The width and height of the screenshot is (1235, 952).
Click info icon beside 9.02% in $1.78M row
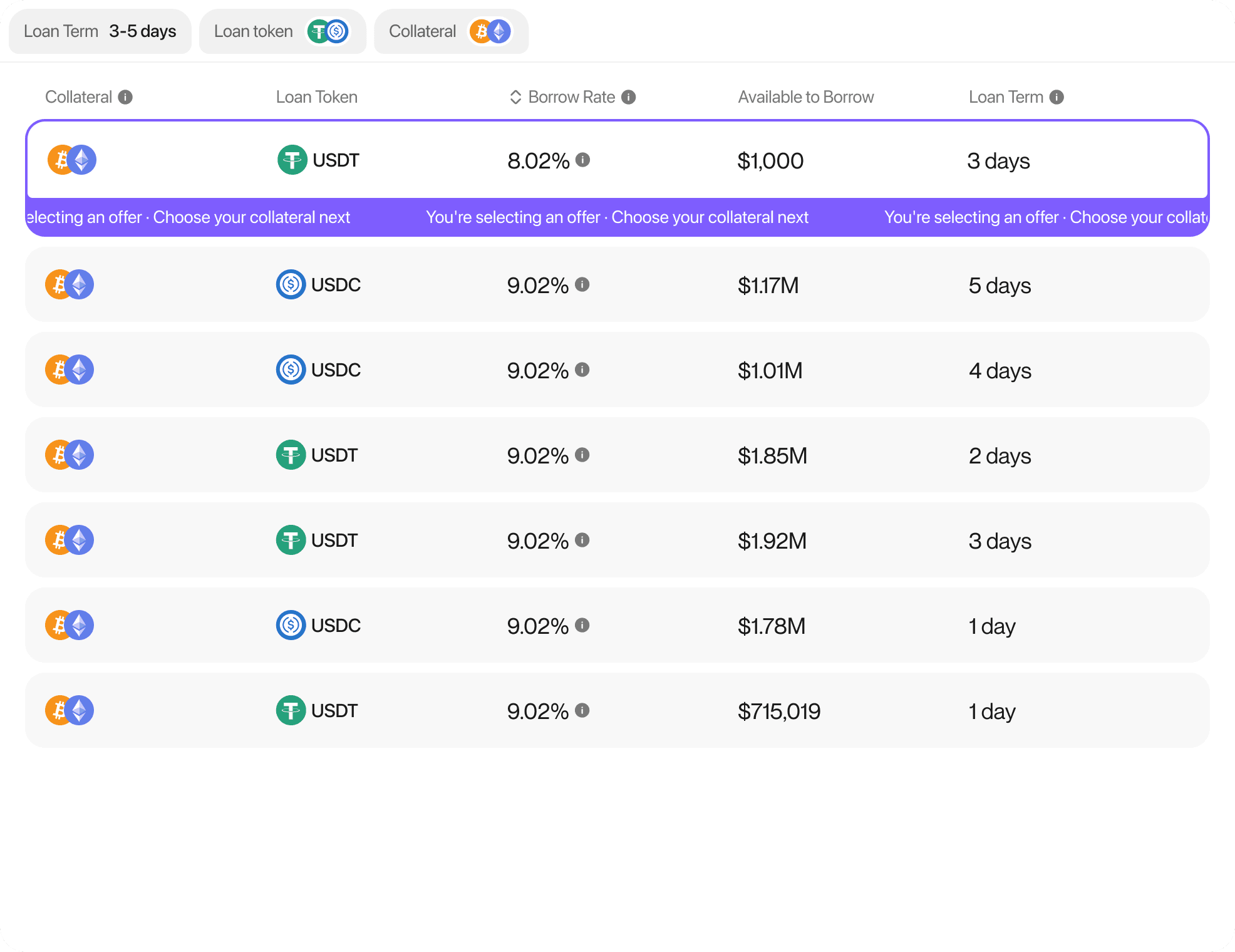click(x=582, y=625)
